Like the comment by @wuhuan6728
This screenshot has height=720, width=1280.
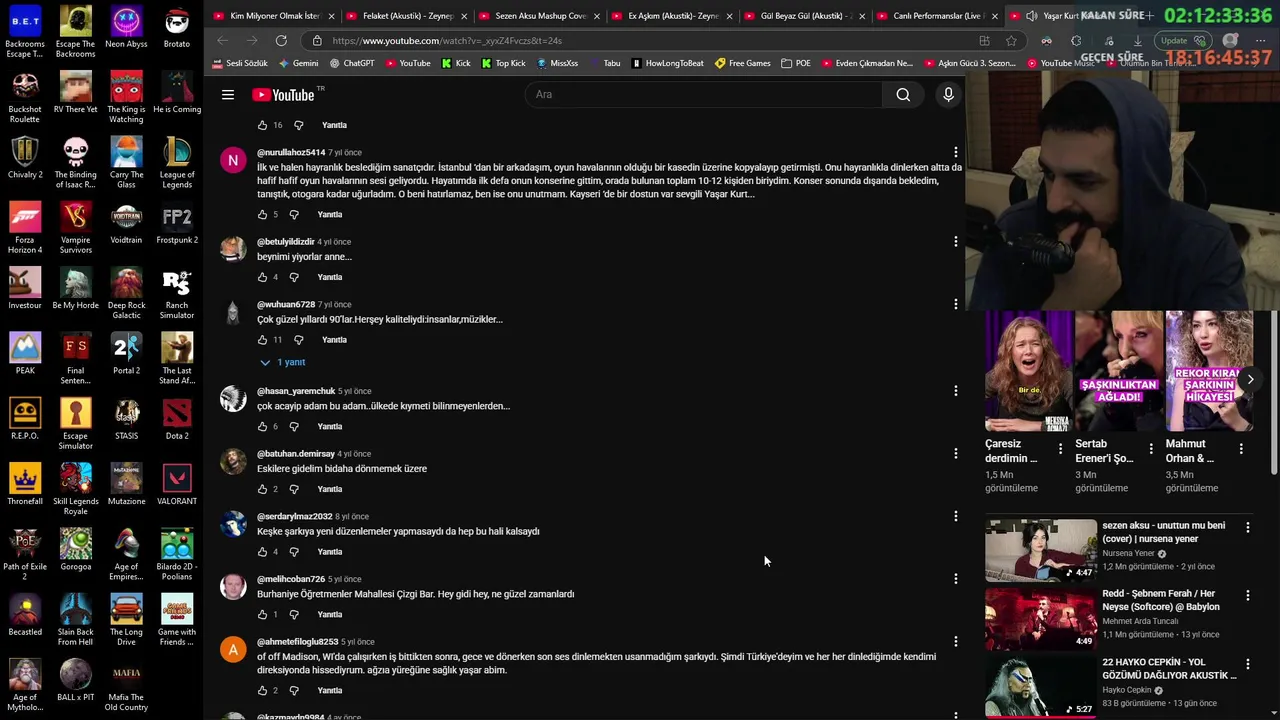[x=262, y=340]
